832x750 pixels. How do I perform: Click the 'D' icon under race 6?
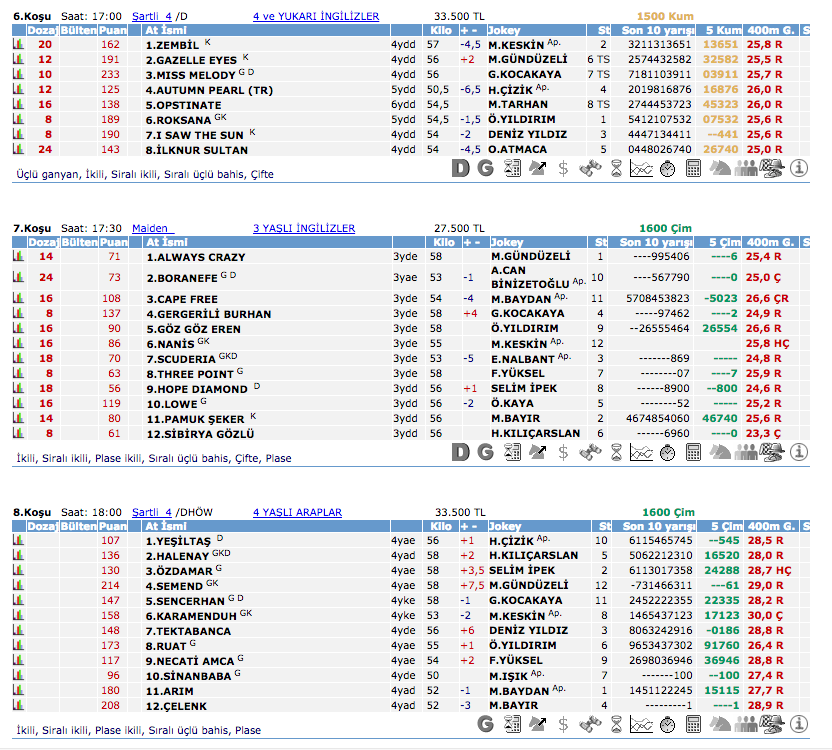tap(460, 169)
